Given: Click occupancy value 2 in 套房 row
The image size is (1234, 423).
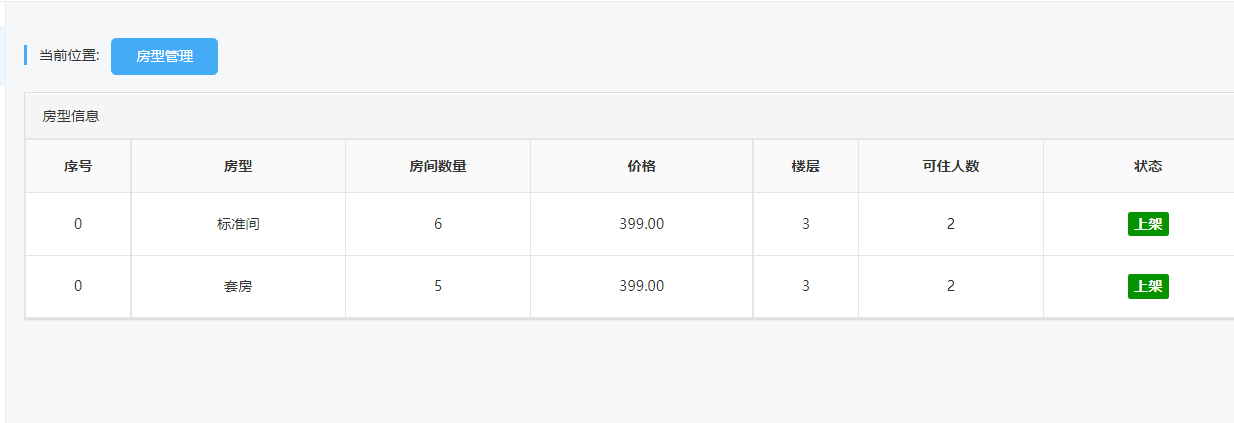Looking at the screenshot, I should [x=950, y=286].
